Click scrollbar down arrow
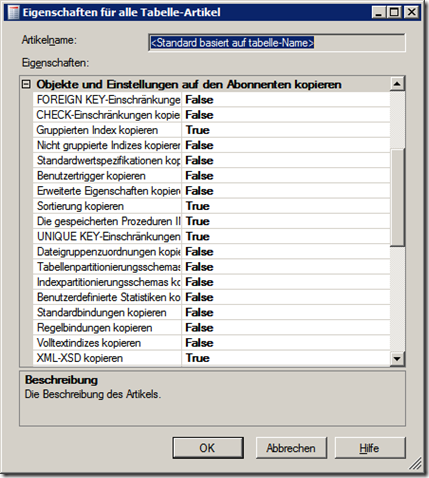Screen dimensions: 429x478 pos(397,359)
